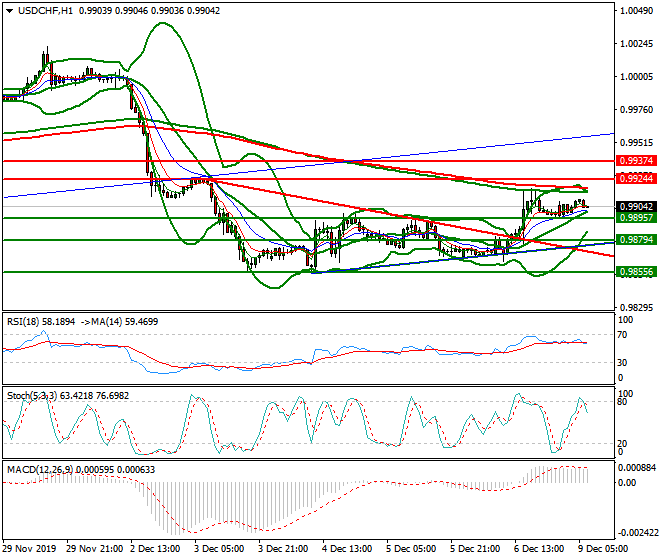The height and width of the screenshot is (560, 660).
Task: Select the 9 Dec 05:00 time axis label
Action: point(603,549)
